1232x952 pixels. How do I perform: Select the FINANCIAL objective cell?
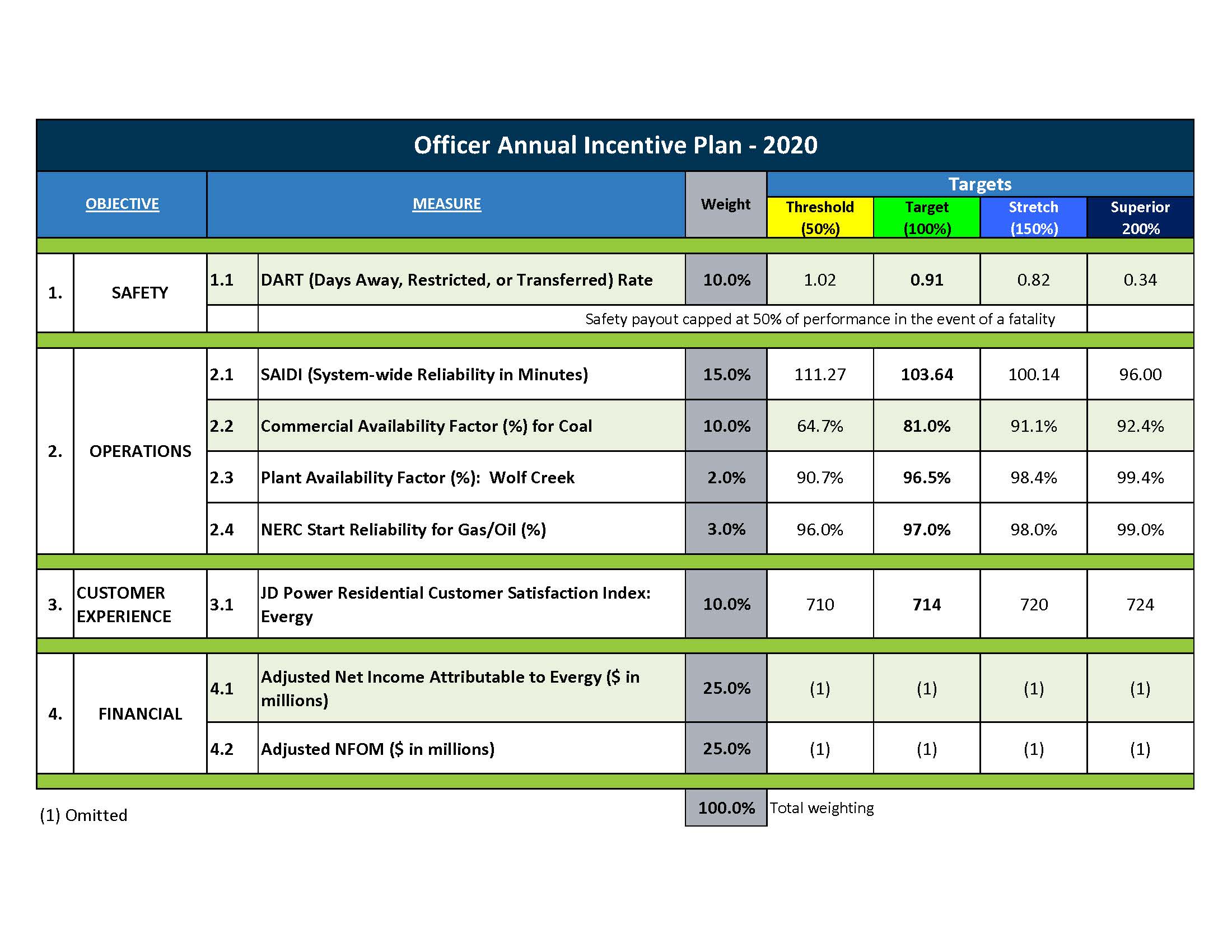(x=140, y=713)
